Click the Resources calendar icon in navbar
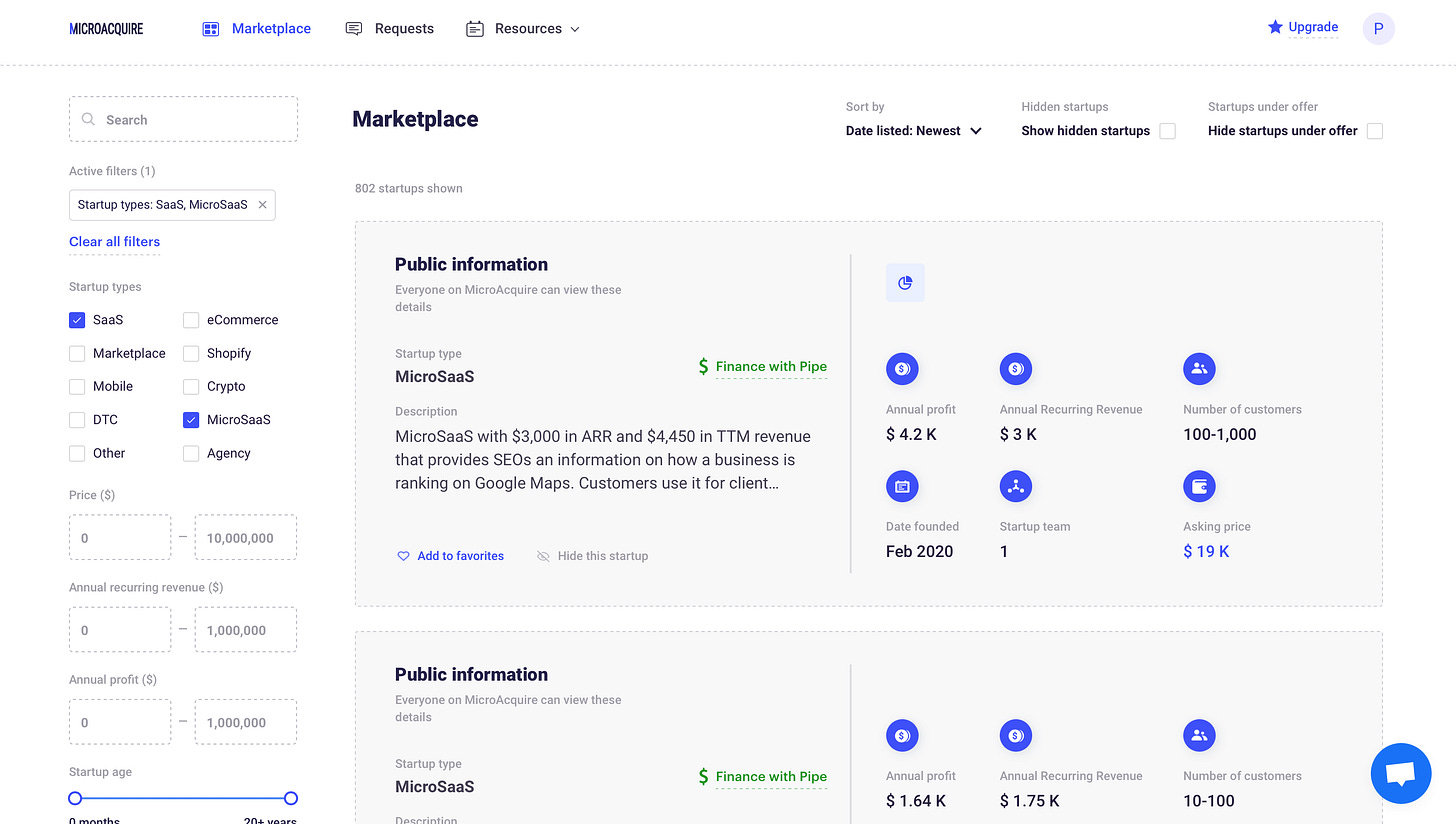1456x824 pixels. point(475,29)
